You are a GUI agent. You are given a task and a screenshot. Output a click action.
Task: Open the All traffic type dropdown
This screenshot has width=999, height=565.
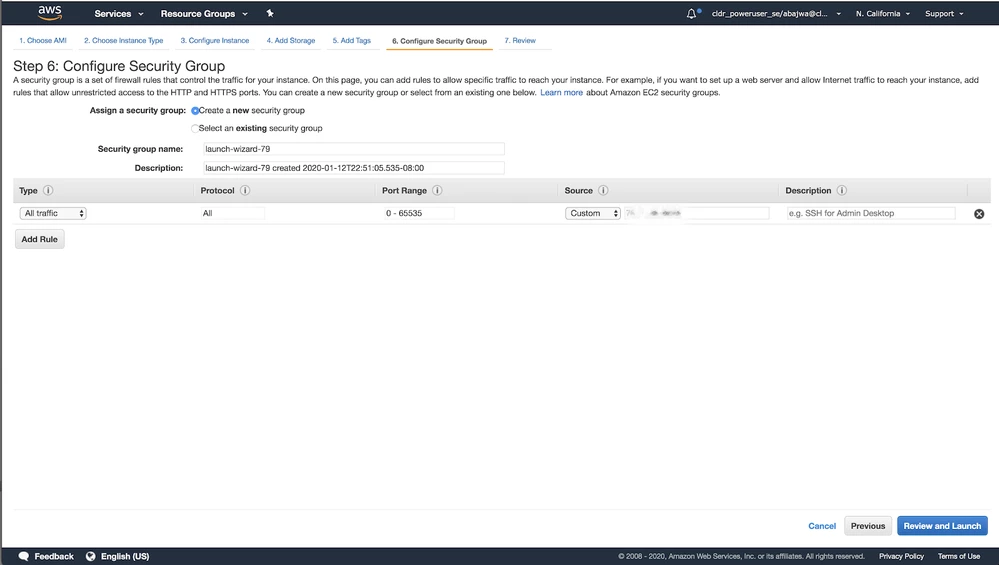(x=53, y=213)
